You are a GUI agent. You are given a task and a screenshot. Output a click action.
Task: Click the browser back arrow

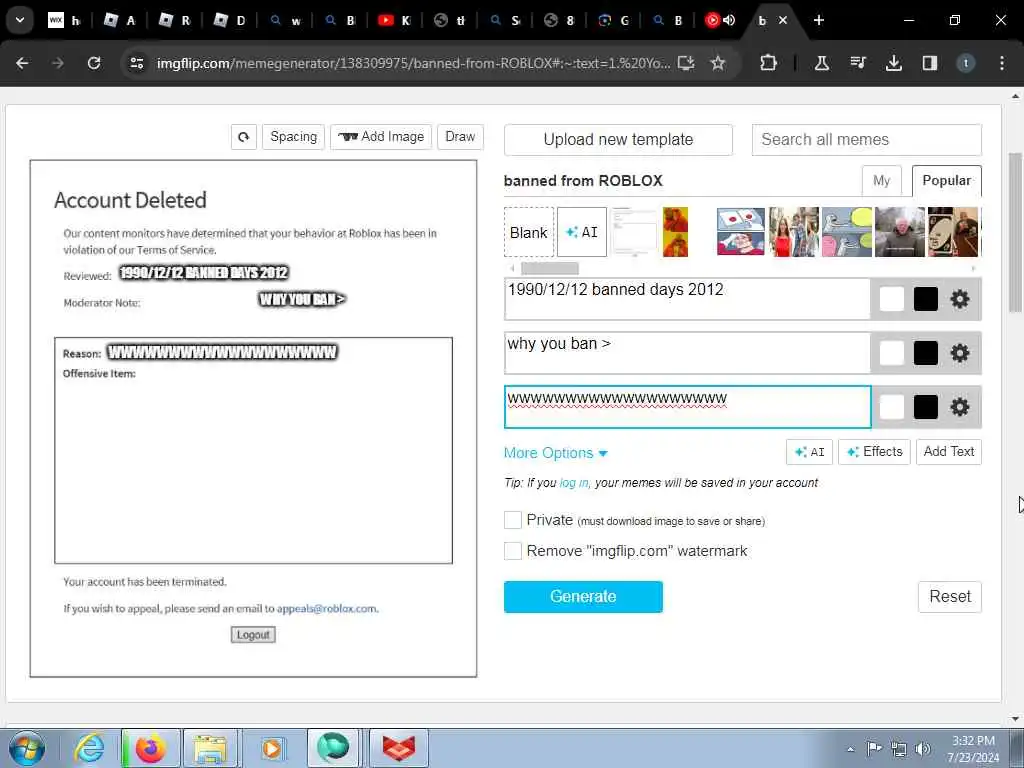pos(22,63)
